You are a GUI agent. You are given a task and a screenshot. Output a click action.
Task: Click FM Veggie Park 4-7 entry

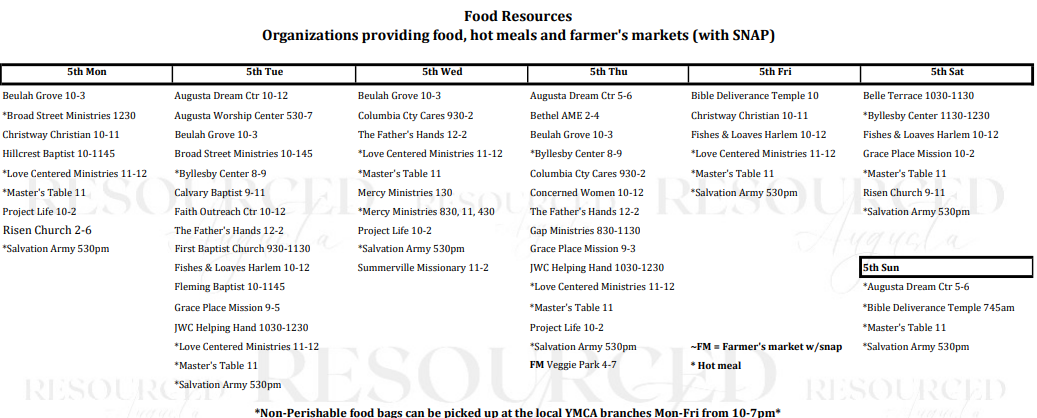point(573,365)
